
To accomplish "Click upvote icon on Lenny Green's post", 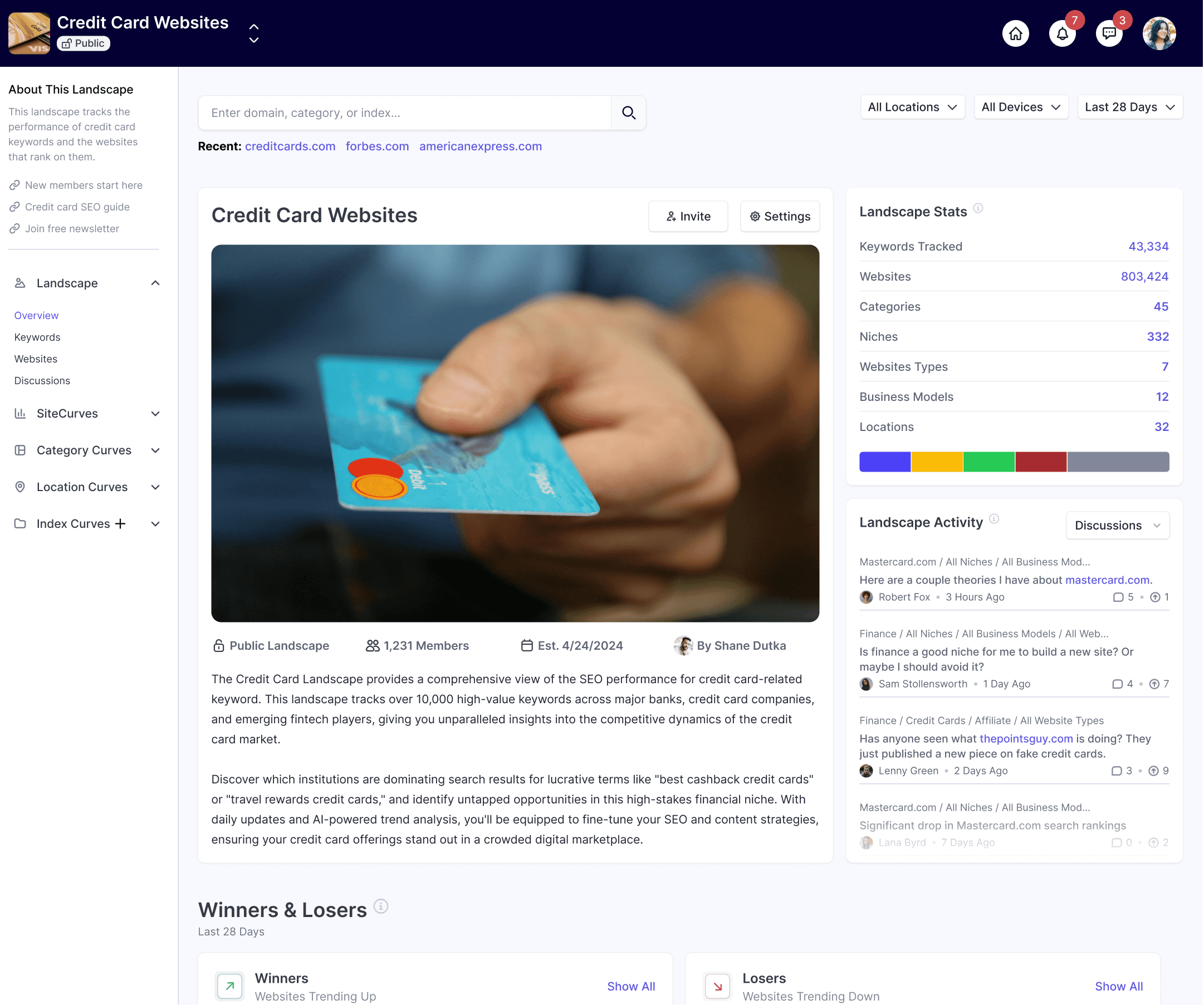I will click(1154, 771).
